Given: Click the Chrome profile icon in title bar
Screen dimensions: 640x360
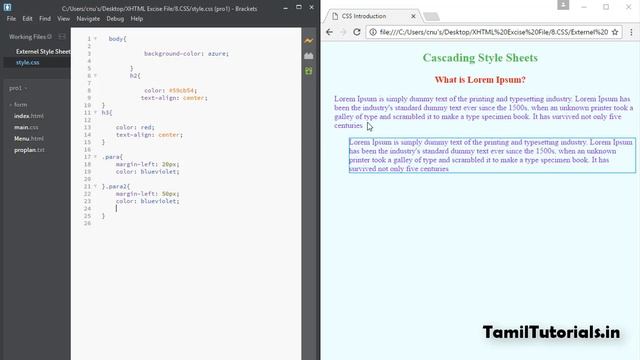Looking at the screenshot, I should 563,5.
